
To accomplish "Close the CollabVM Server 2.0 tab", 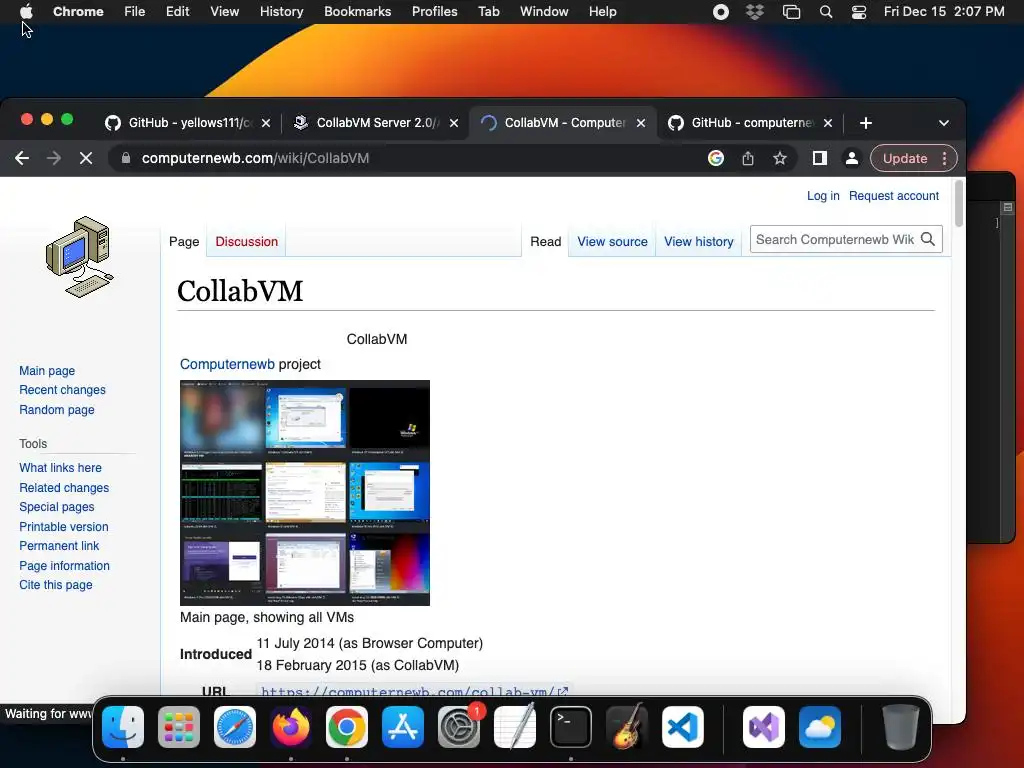I will (x=454, y=123).
